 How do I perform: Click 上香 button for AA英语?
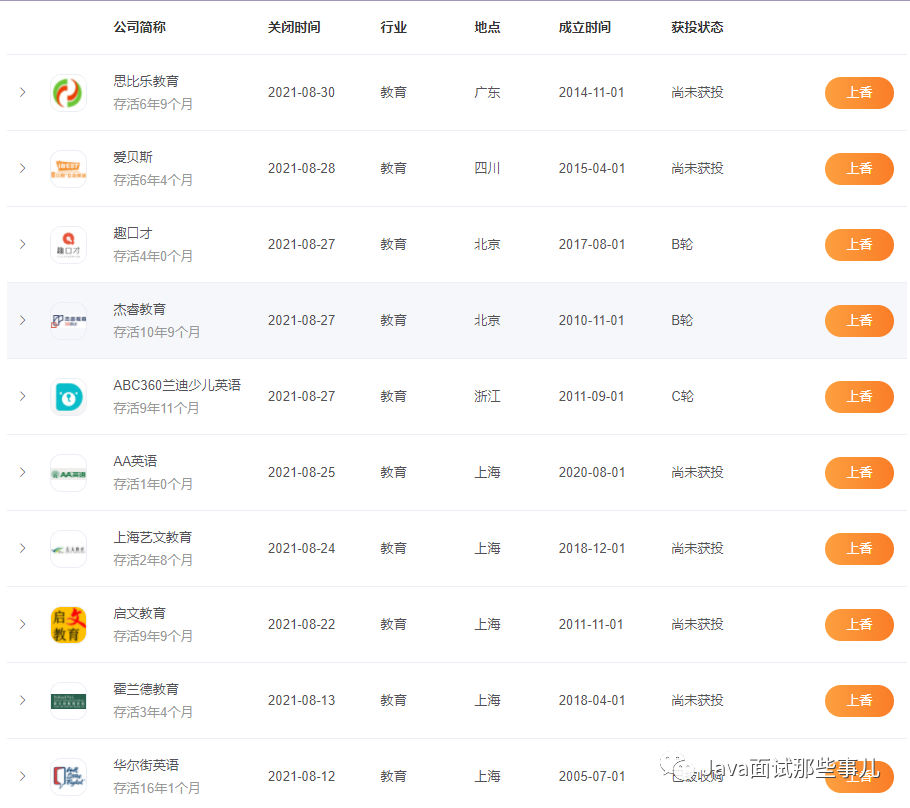[x=859, y=473]
